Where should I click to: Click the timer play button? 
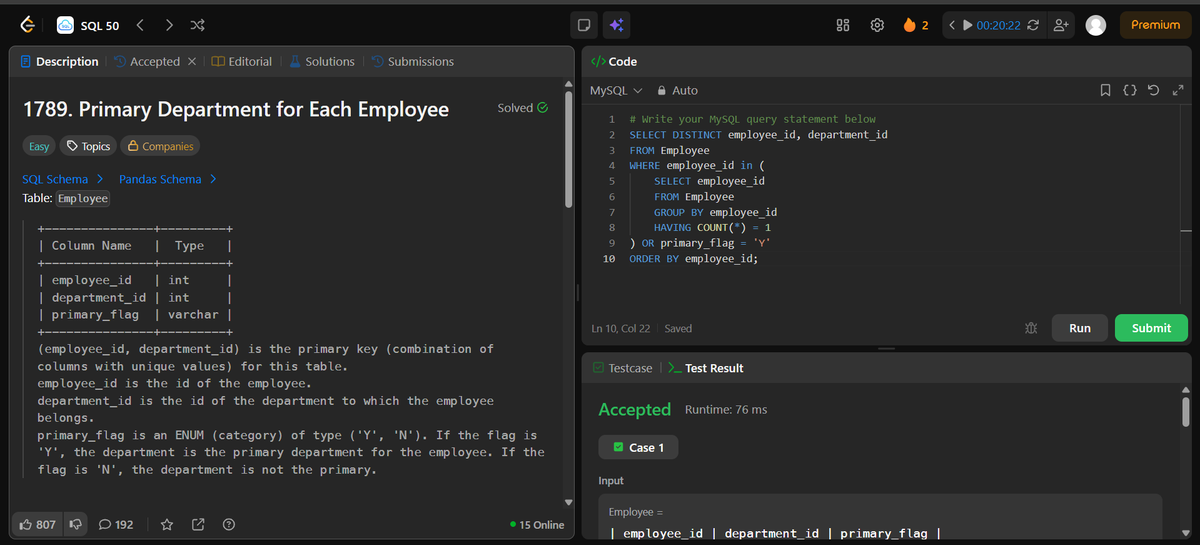click(x=967, y=25)
